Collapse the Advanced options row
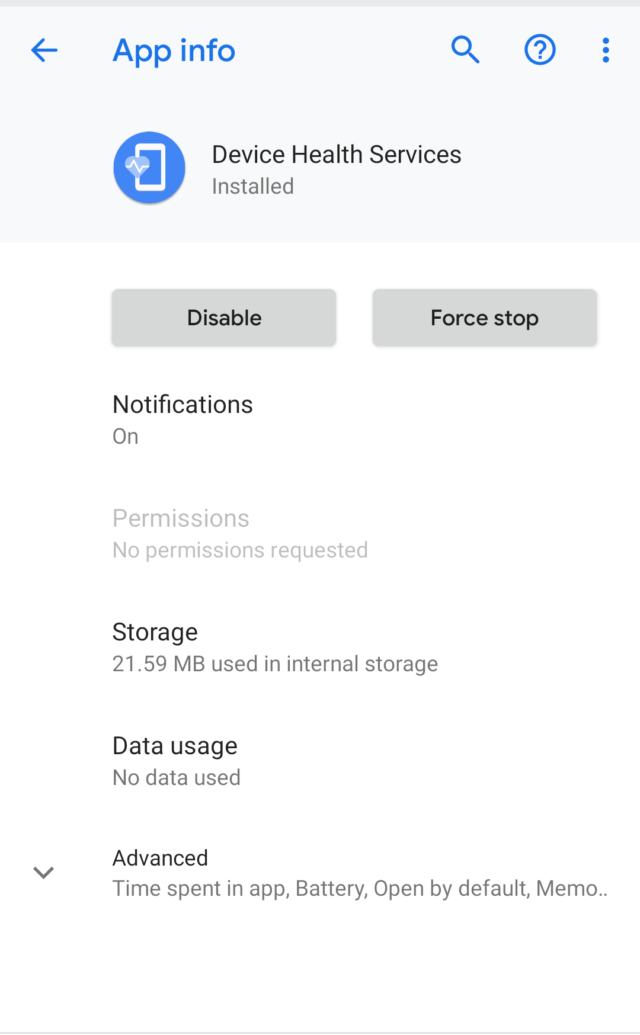The width and height of the screenshot is (640, 1035). click(160, 871)
